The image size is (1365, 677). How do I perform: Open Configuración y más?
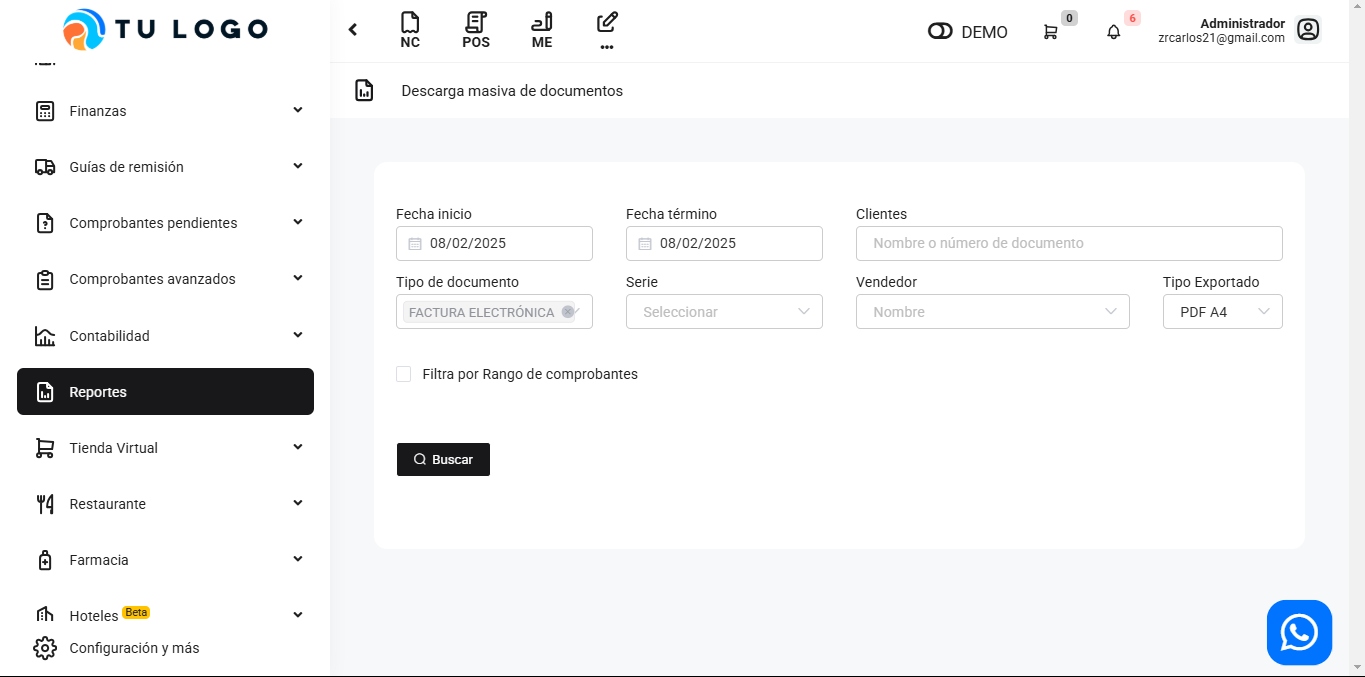pyautogui.click(x=134, y=648)
